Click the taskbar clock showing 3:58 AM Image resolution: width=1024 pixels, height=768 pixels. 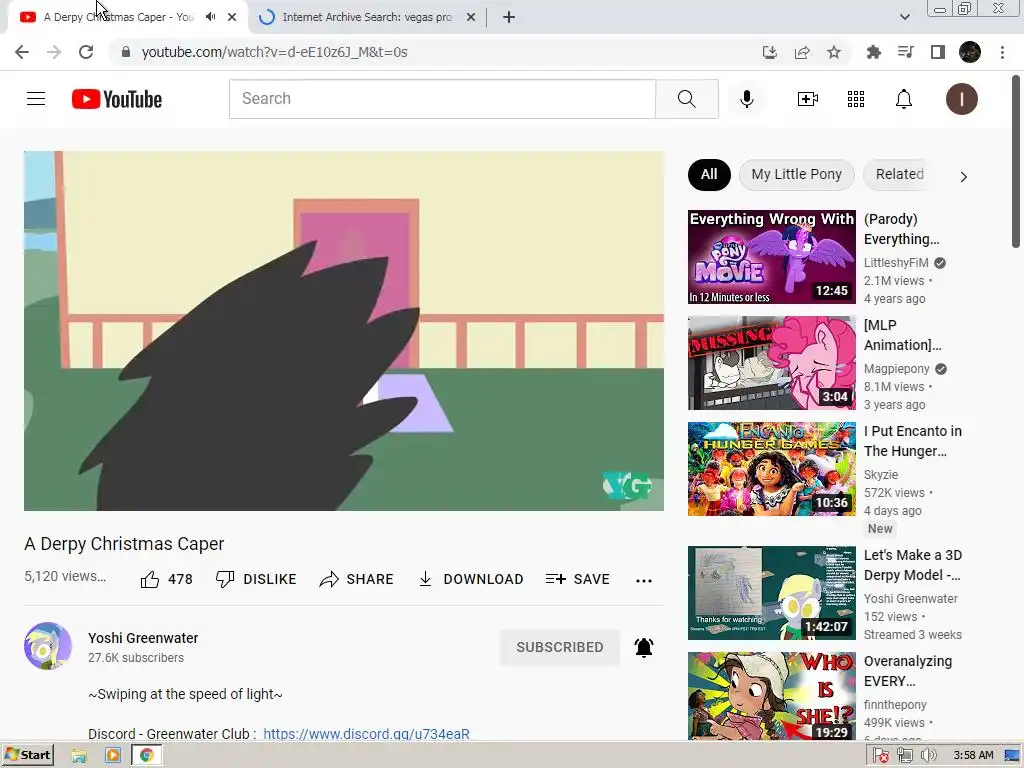pos(973,756)
